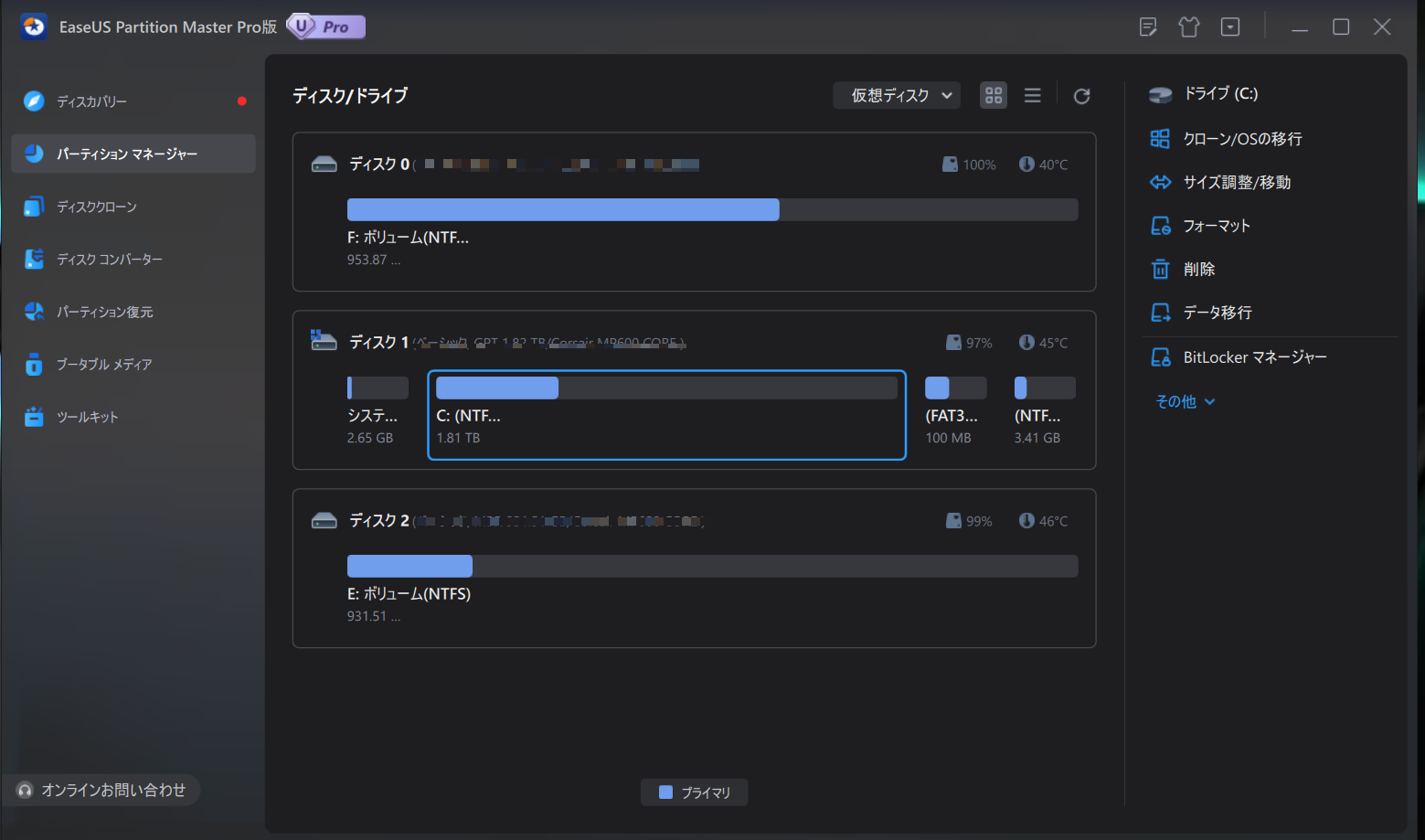Choose サイズ調整/移動 for the C drive
Viewport: 1425px width, 840px height.
pyautogui.click(x=1236, y=182)
